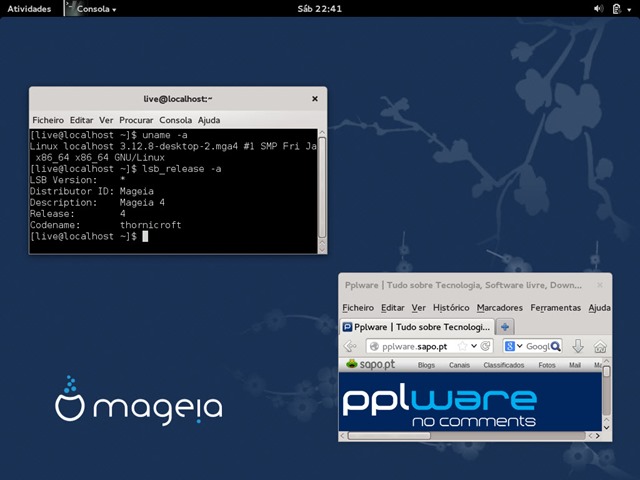The width and height of the screenshot is (640, 480).
Task: Open the downloads arrow icon
Action: (x=578, y=347)
